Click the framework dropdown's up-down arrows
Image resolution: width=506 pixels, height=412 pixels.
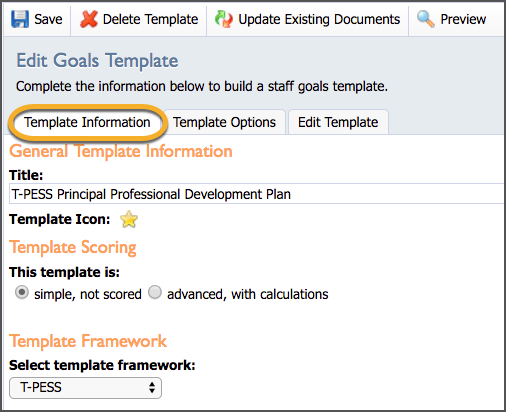pyautogui.click(x=152, y=388)
